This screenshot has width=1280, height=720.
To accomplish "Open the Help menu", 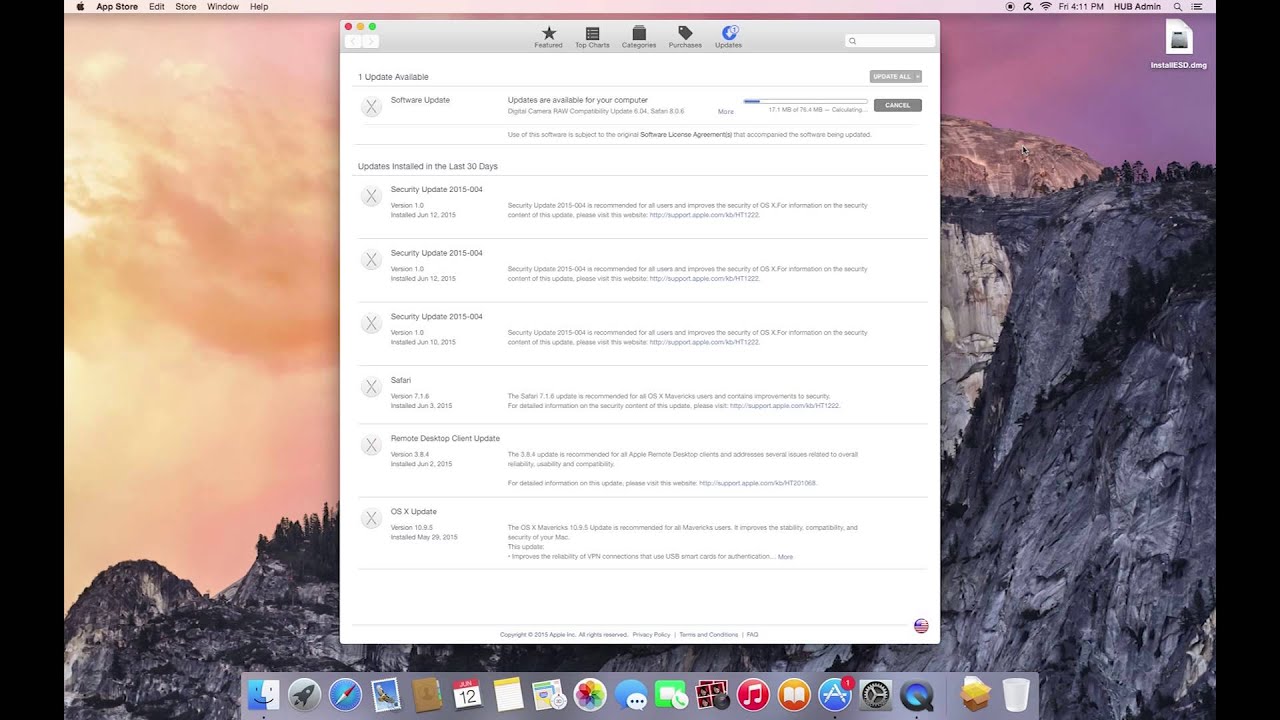I will 259,7.
